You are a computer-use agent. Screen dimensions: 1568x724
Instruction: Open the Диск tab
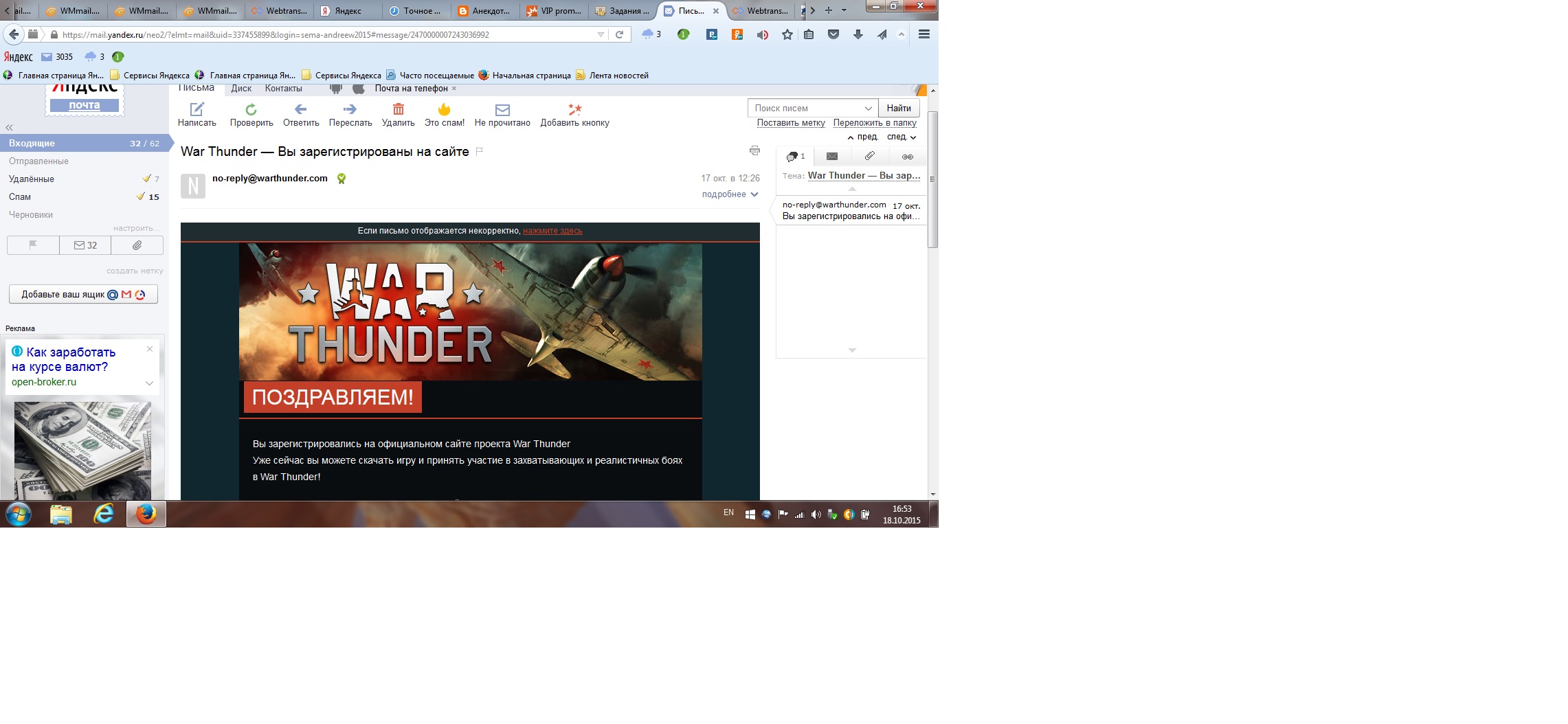pos(241,89)
